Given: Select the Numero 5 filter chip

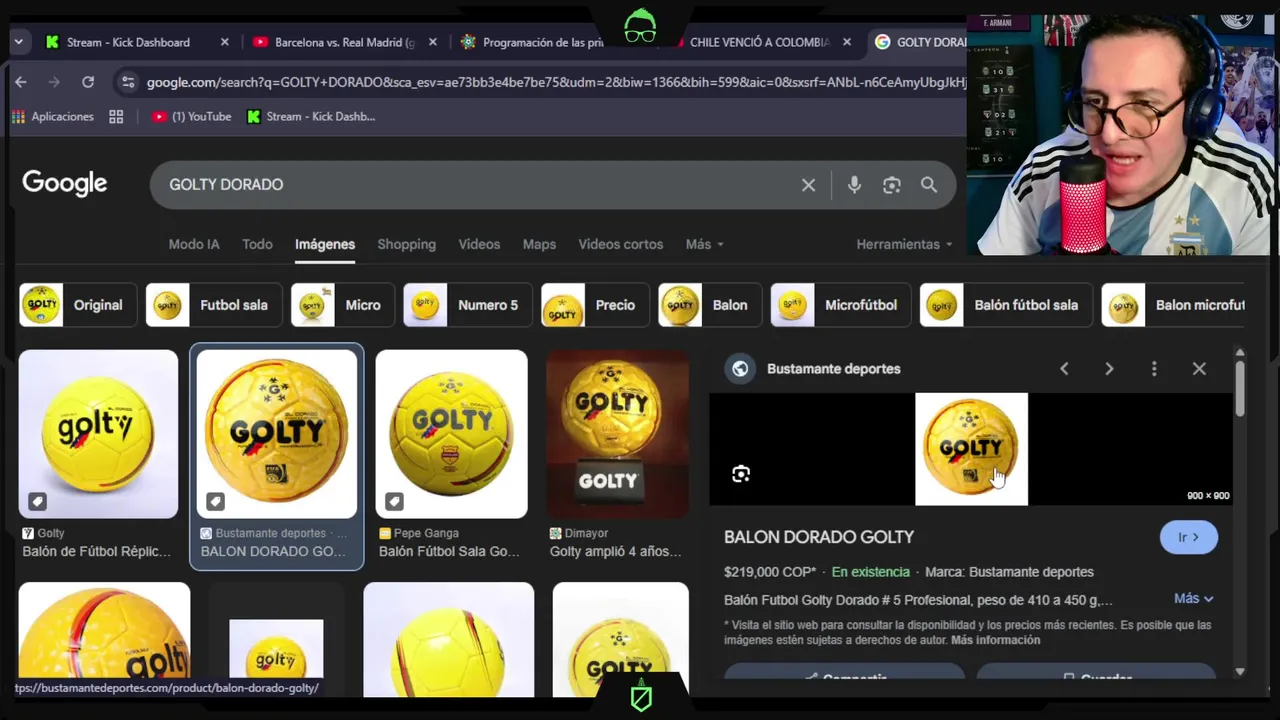Looking at the screenshot, I should pyautogui.click(x=467, y=305).
